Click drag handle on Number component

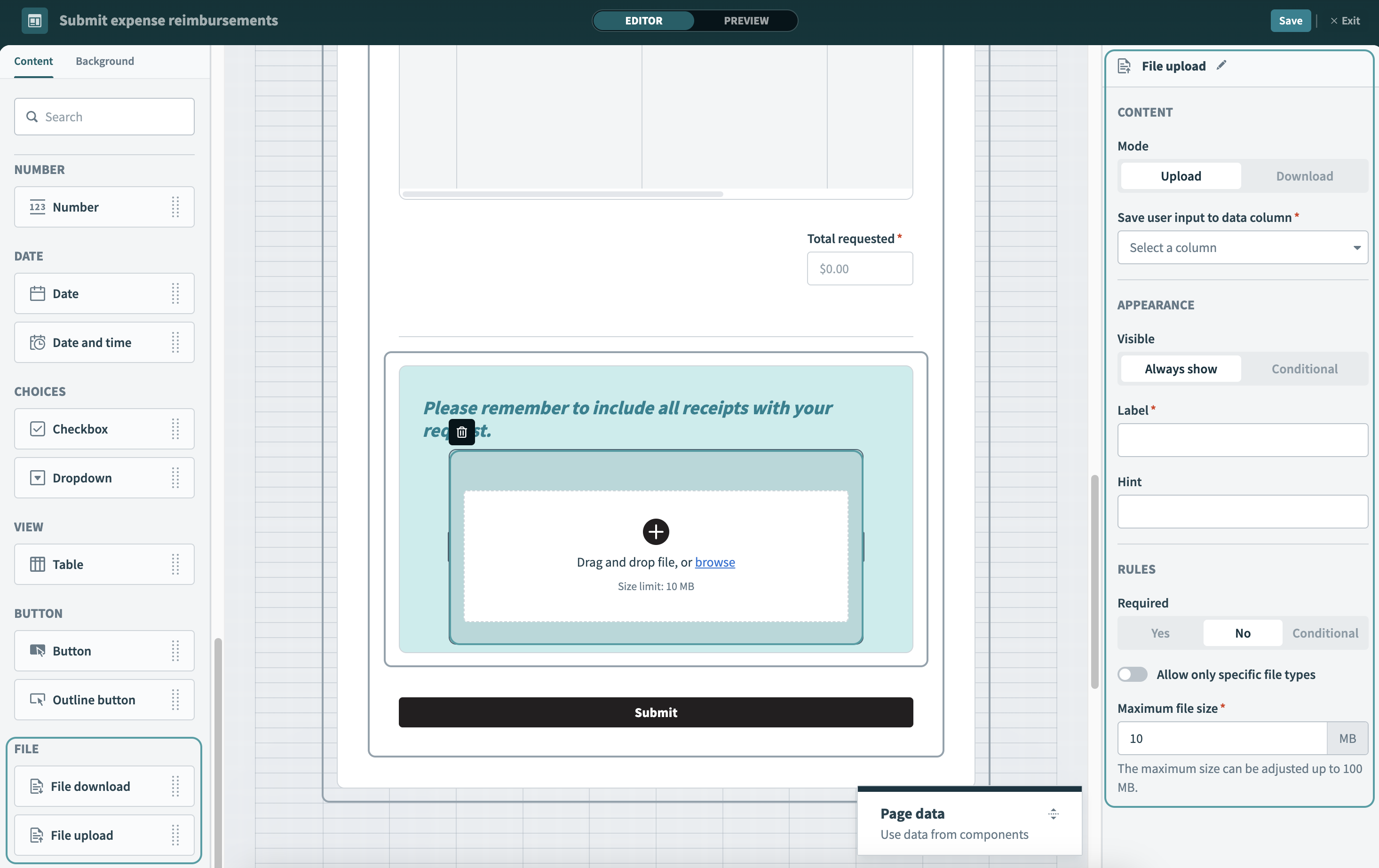click(175, 207)
